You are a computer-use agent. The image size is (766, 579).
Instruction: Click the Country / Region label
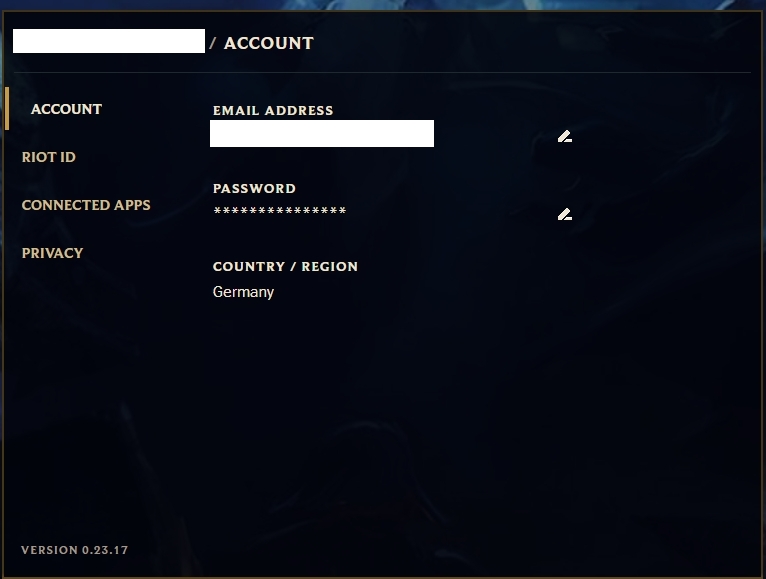(285, 267)
